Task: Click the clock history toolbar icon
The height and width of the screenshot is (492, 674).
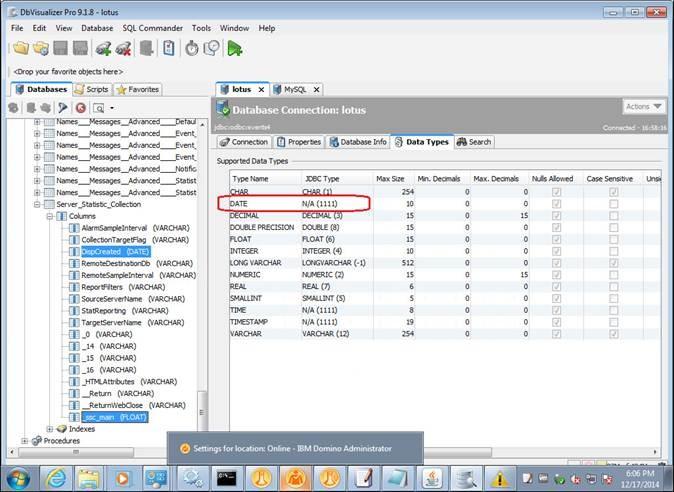Action: [x=211, y=48]
